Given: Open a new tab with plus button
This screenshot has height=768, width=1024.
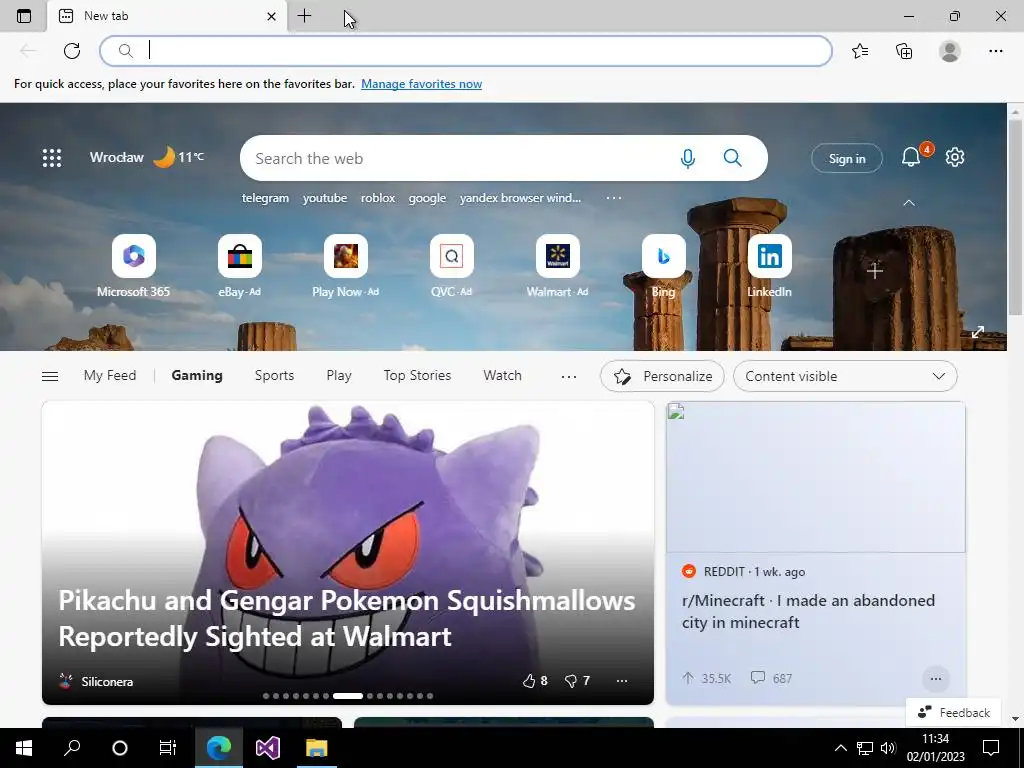Looking at the screenshot, I should (x=304, y=16).
